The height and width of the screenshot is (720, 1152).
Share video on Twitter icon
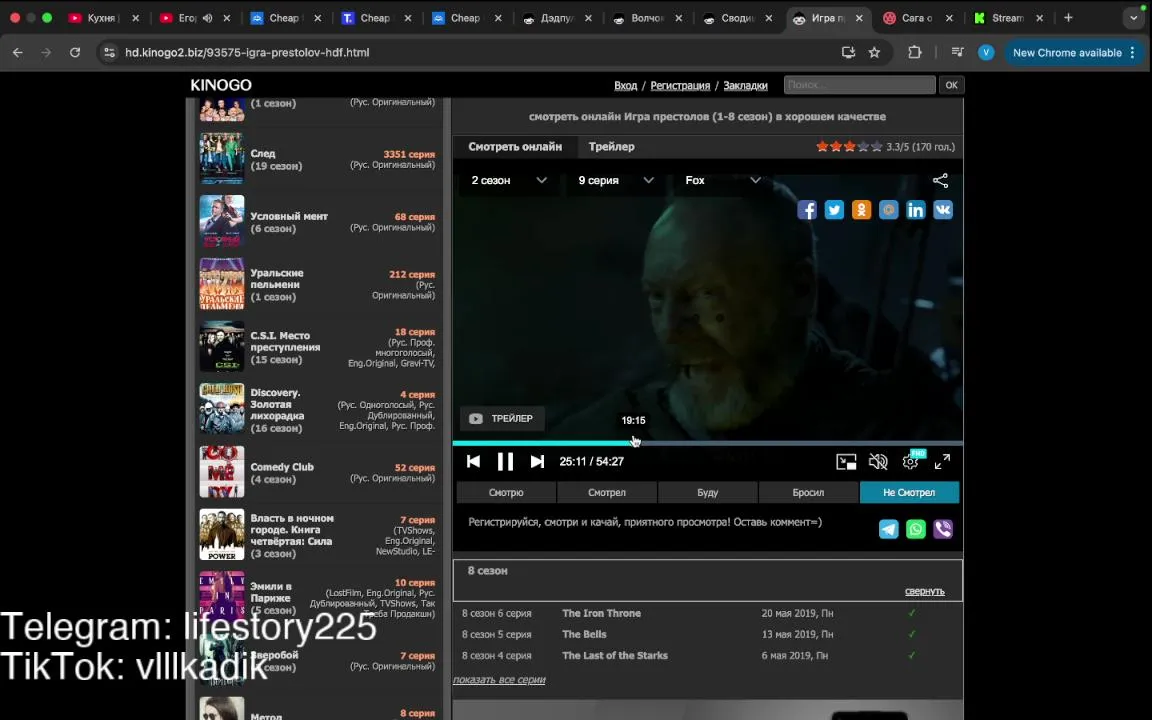point(834,210)
